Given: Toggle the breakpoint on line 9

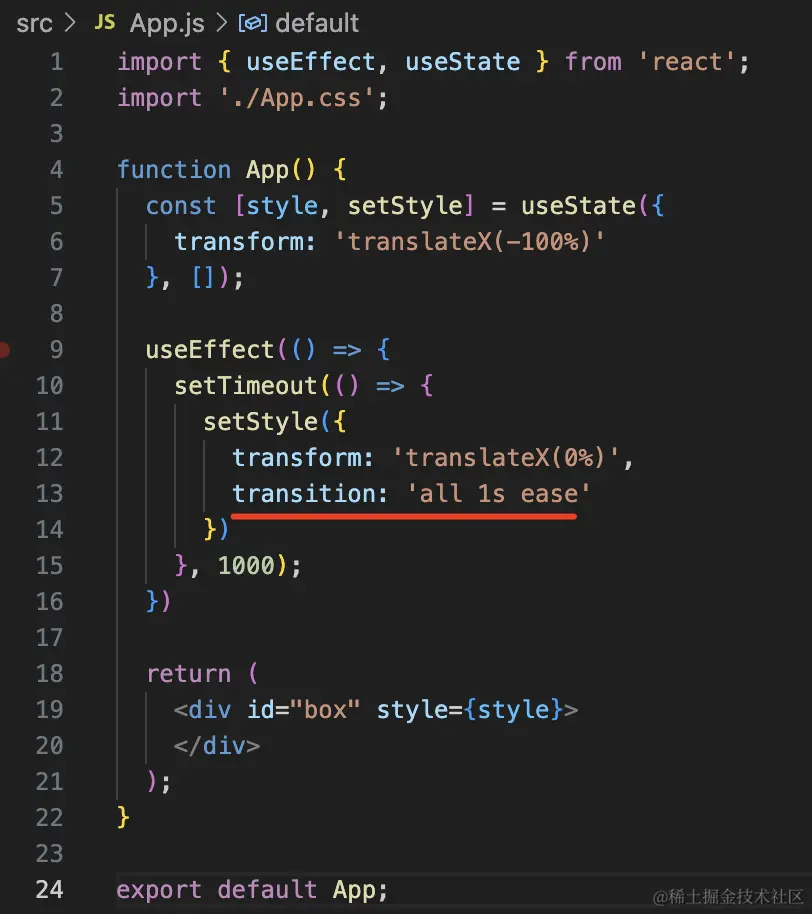Looking at the screenshot, I should (3, 350).
